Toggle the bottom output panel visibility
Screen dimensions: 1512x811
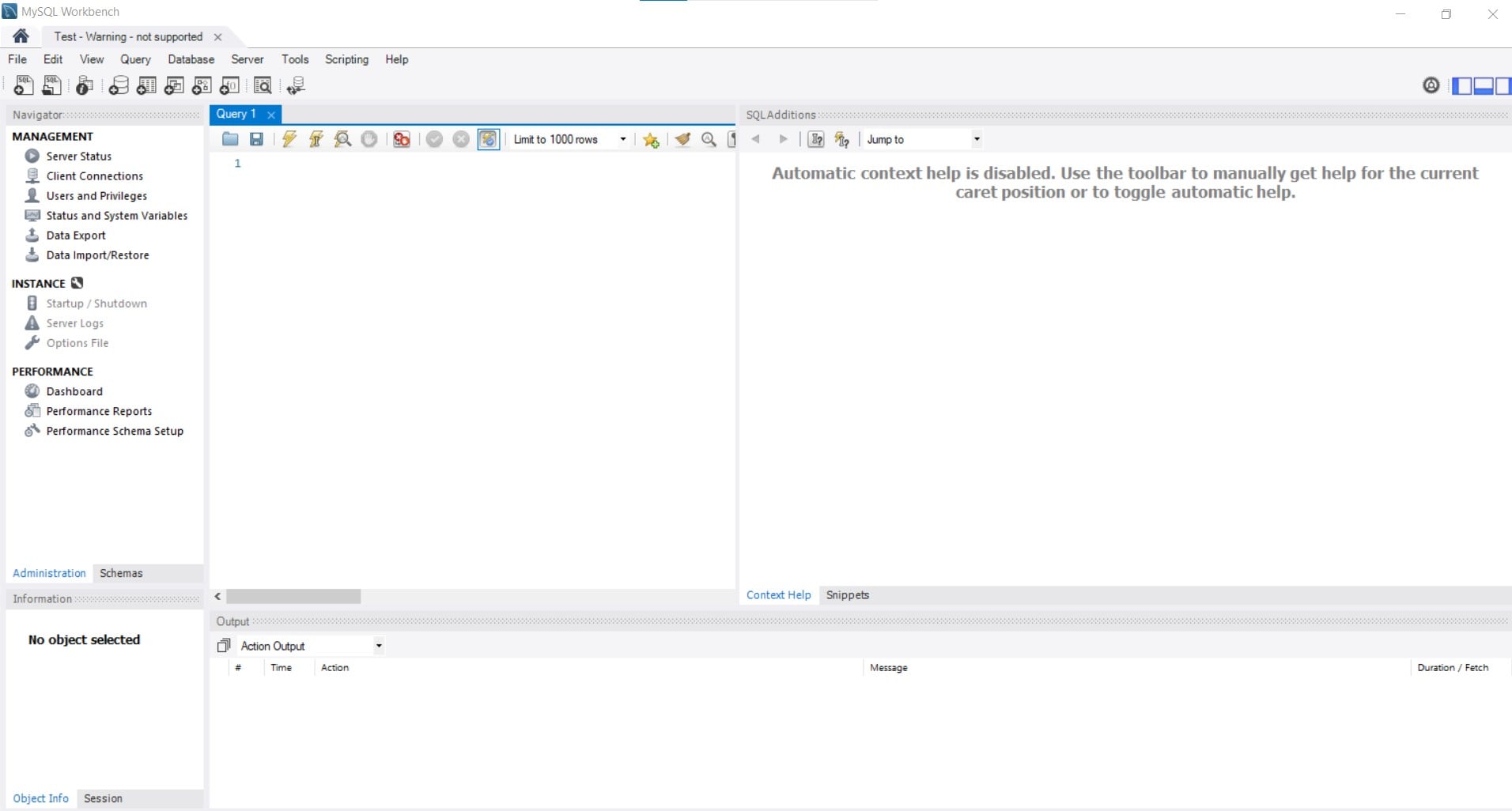point(1483,85)
